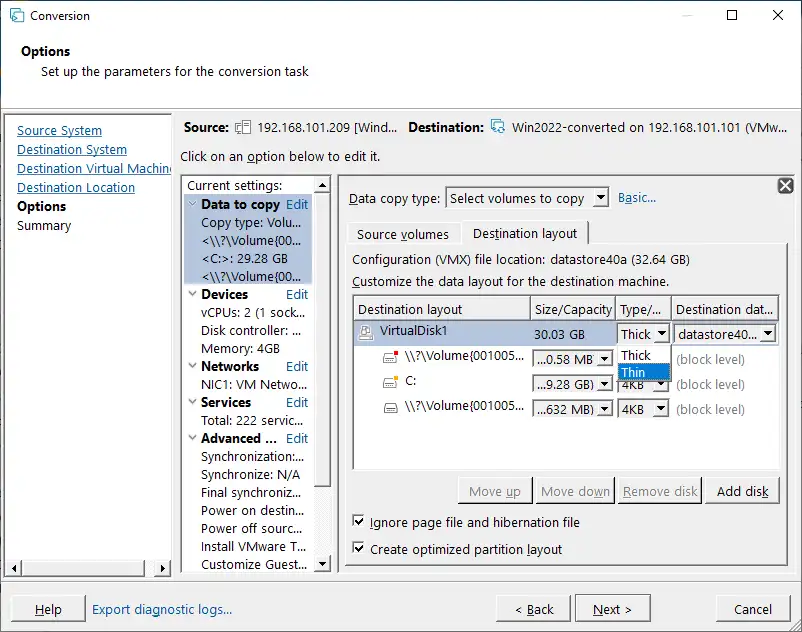The width and height of the screenshot is (802, 632).
Task: Collapse the Advanced section
Action: click(193, 438)
